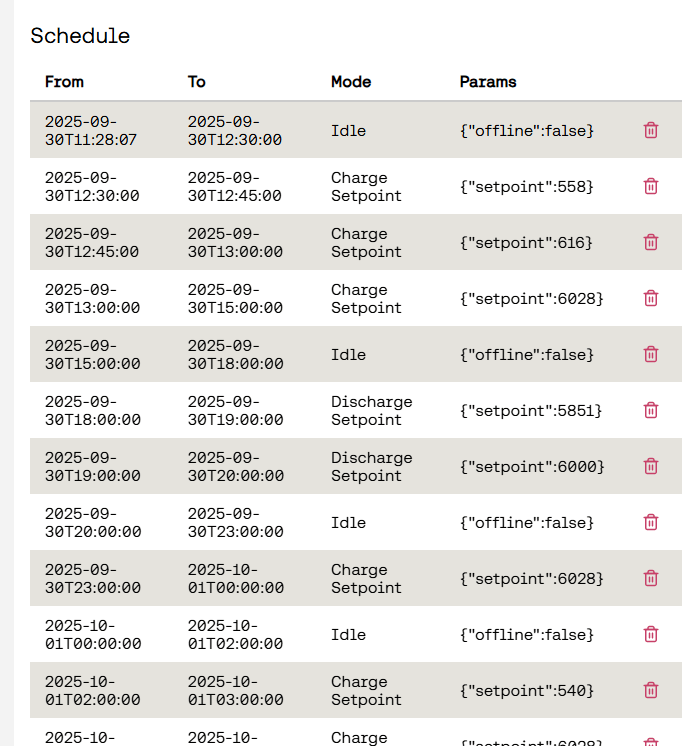
Task: Delete the Idle entry starting 2025-09-30T11:28:07
Action: click(x=651, y=130)
